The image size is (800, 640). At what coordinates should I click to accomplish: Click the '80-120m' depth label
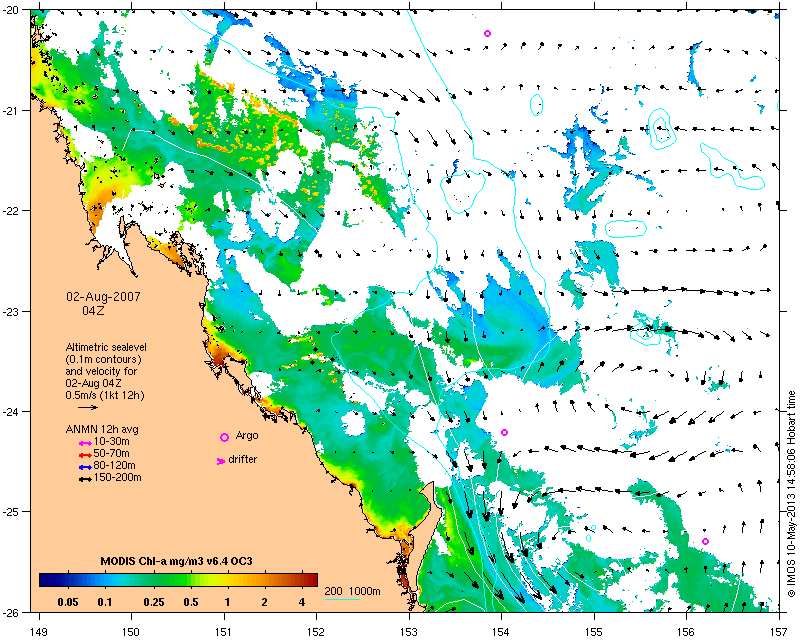tap(114, 465)
